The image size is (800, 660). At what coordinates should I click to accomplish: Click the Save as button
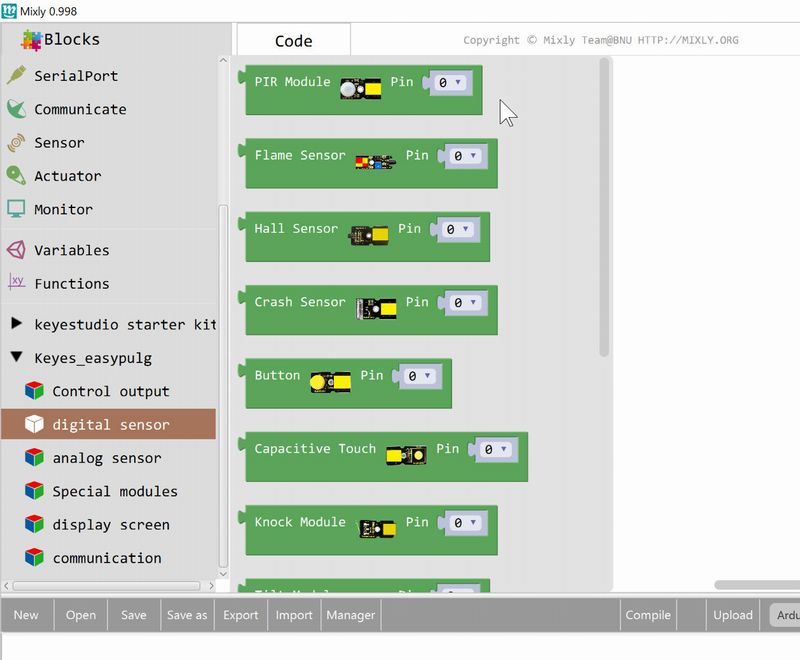tap(187, 615)
